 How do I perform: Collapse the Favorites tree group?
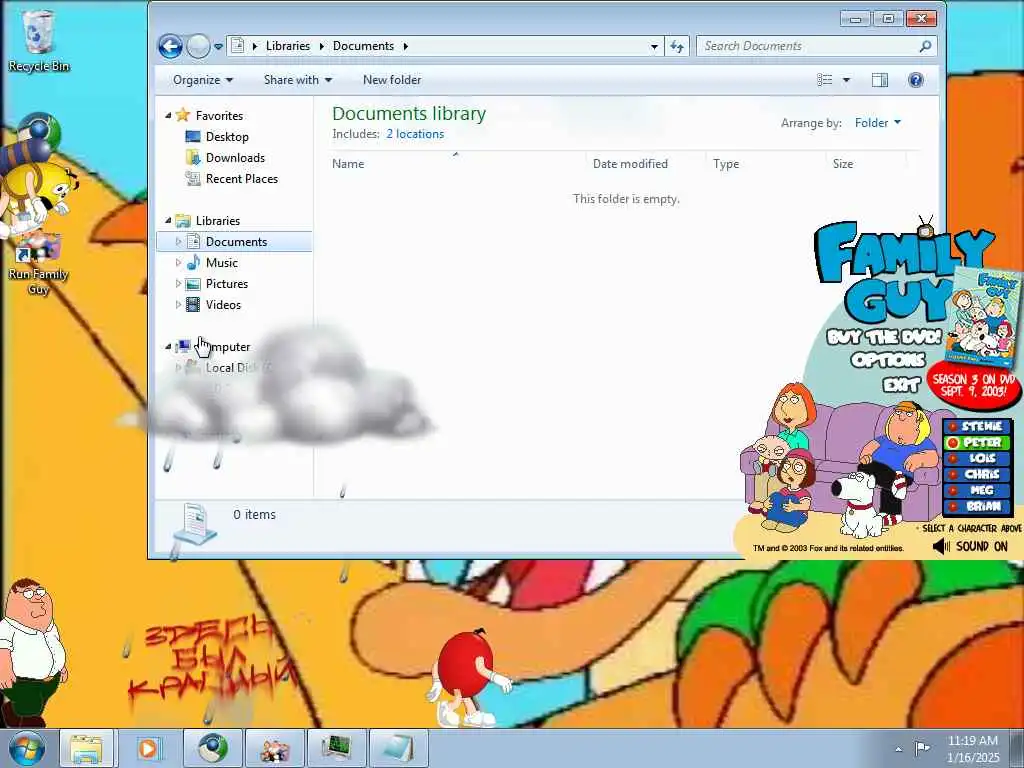click(168, 116)
